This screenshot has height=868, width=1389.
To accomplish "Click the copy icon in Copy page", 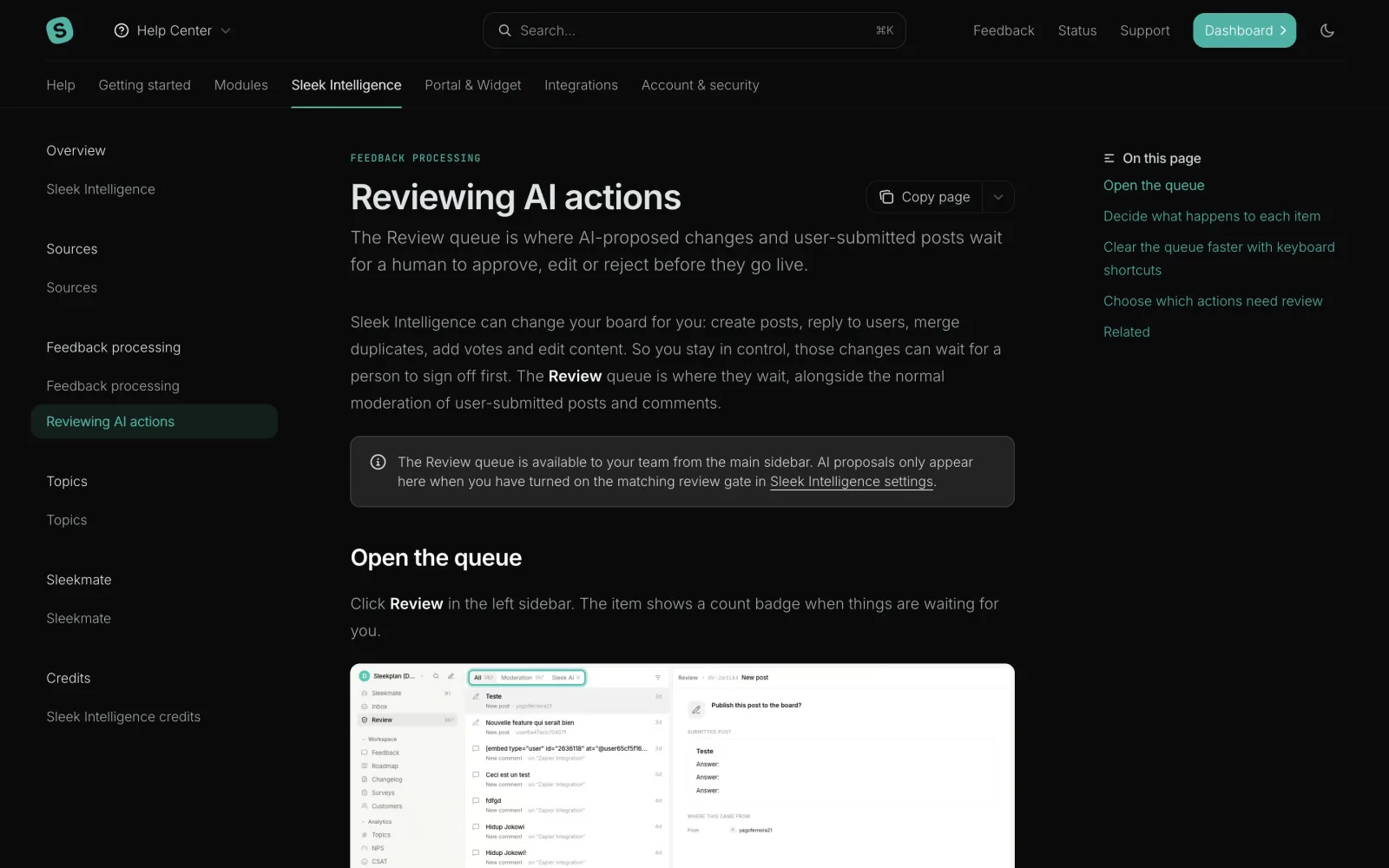I will (886, 197).
